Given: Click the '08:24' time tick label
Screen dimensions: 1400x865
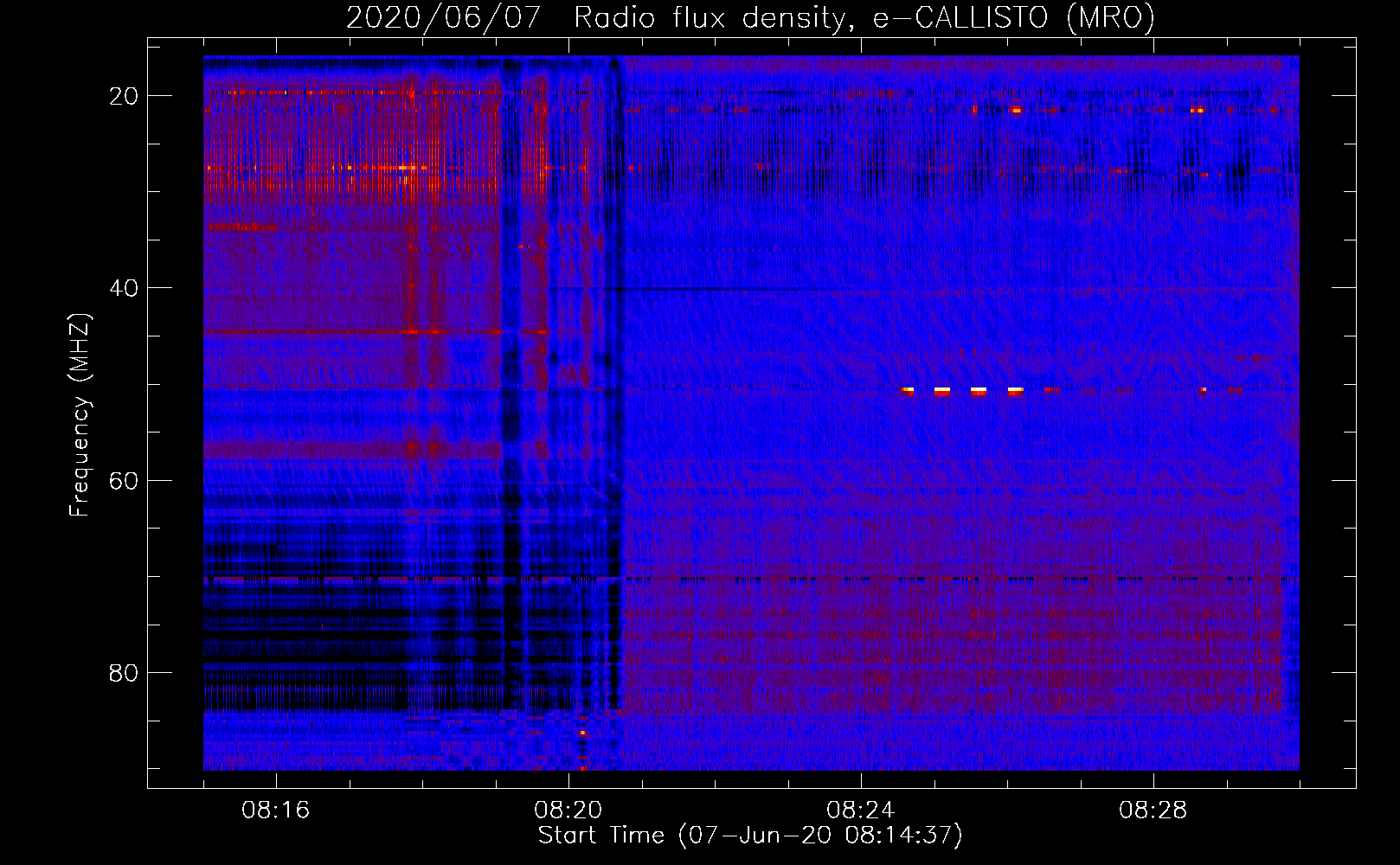Looking at the screenshot, I should [x=860, y=811].
